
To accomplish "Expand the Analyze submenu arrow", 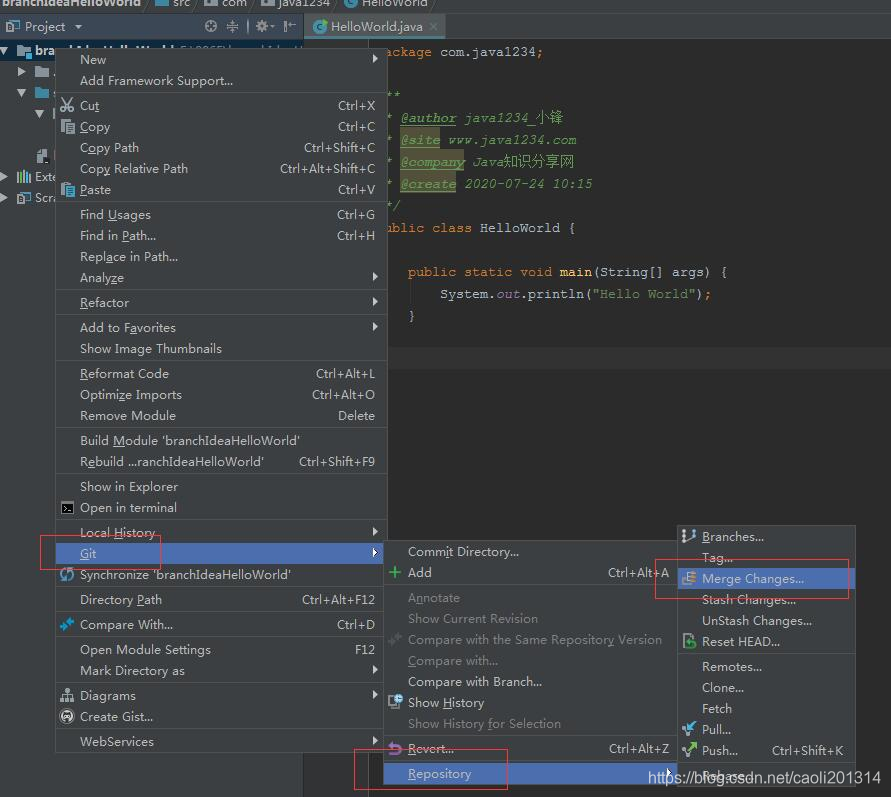I will coord(375,277).
